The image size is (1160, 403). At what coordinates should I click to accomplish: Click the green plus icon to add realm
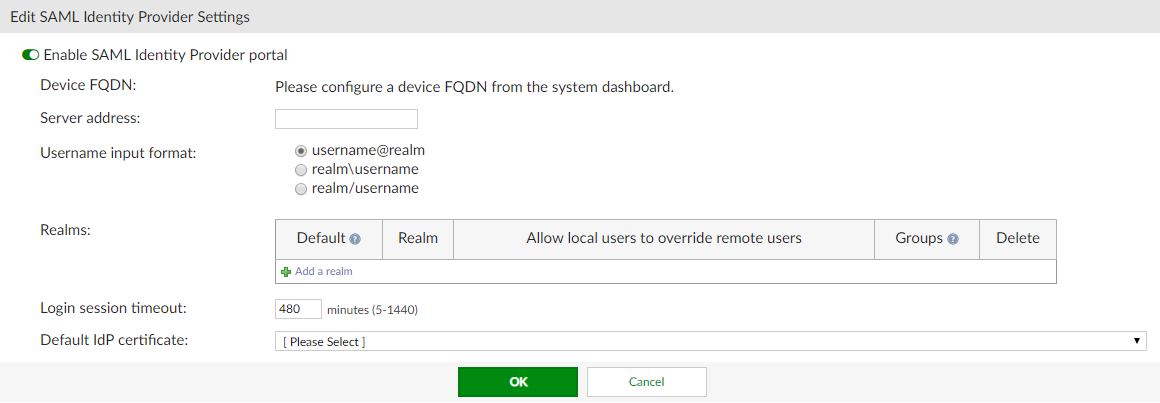pyautogui.click(x=286, y=272)
